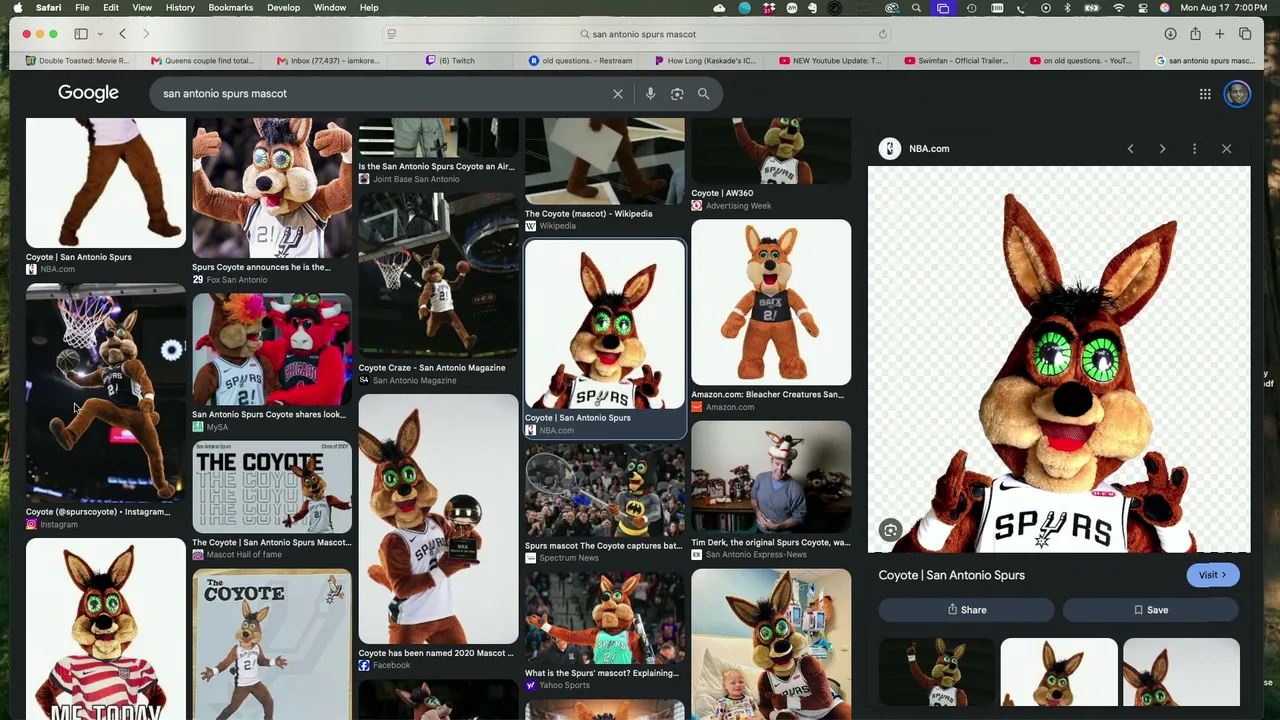
Task: Open the Coyote | San Antonio Spurs preview title
Action: tap(951, 575)
